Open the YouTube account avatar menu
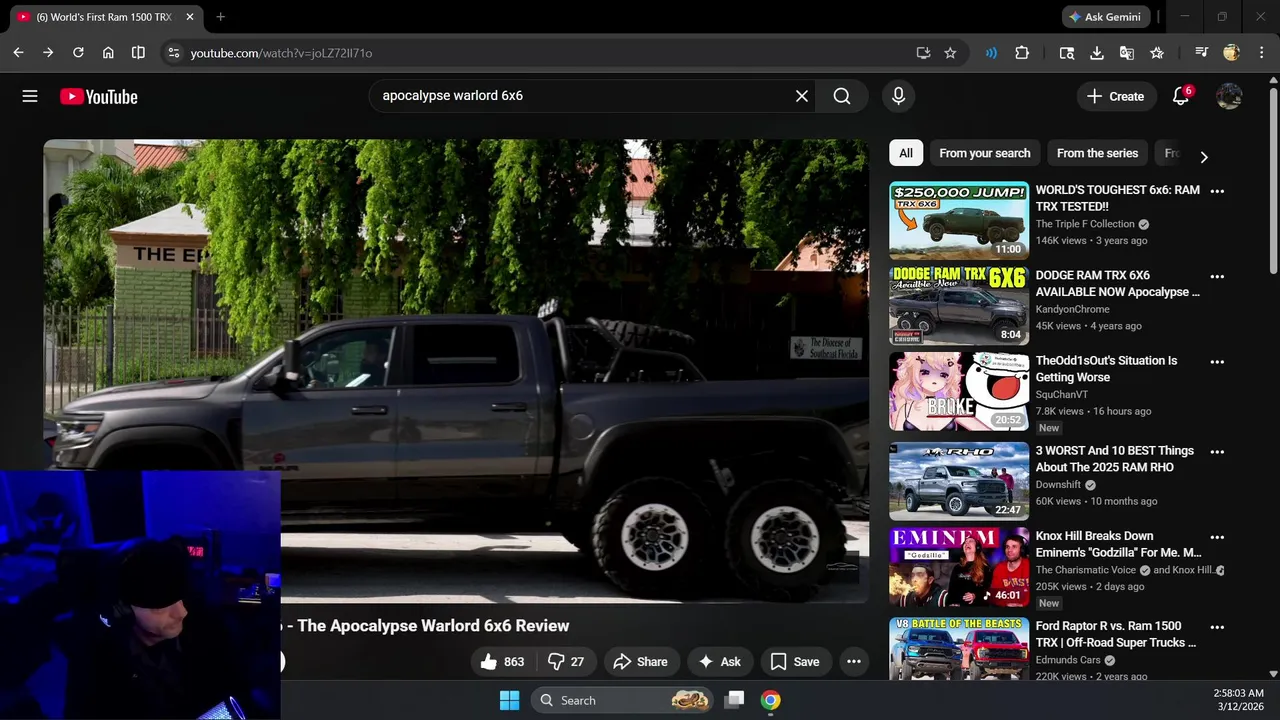This screenshot has width=1280, height=720. [1229, 96]
